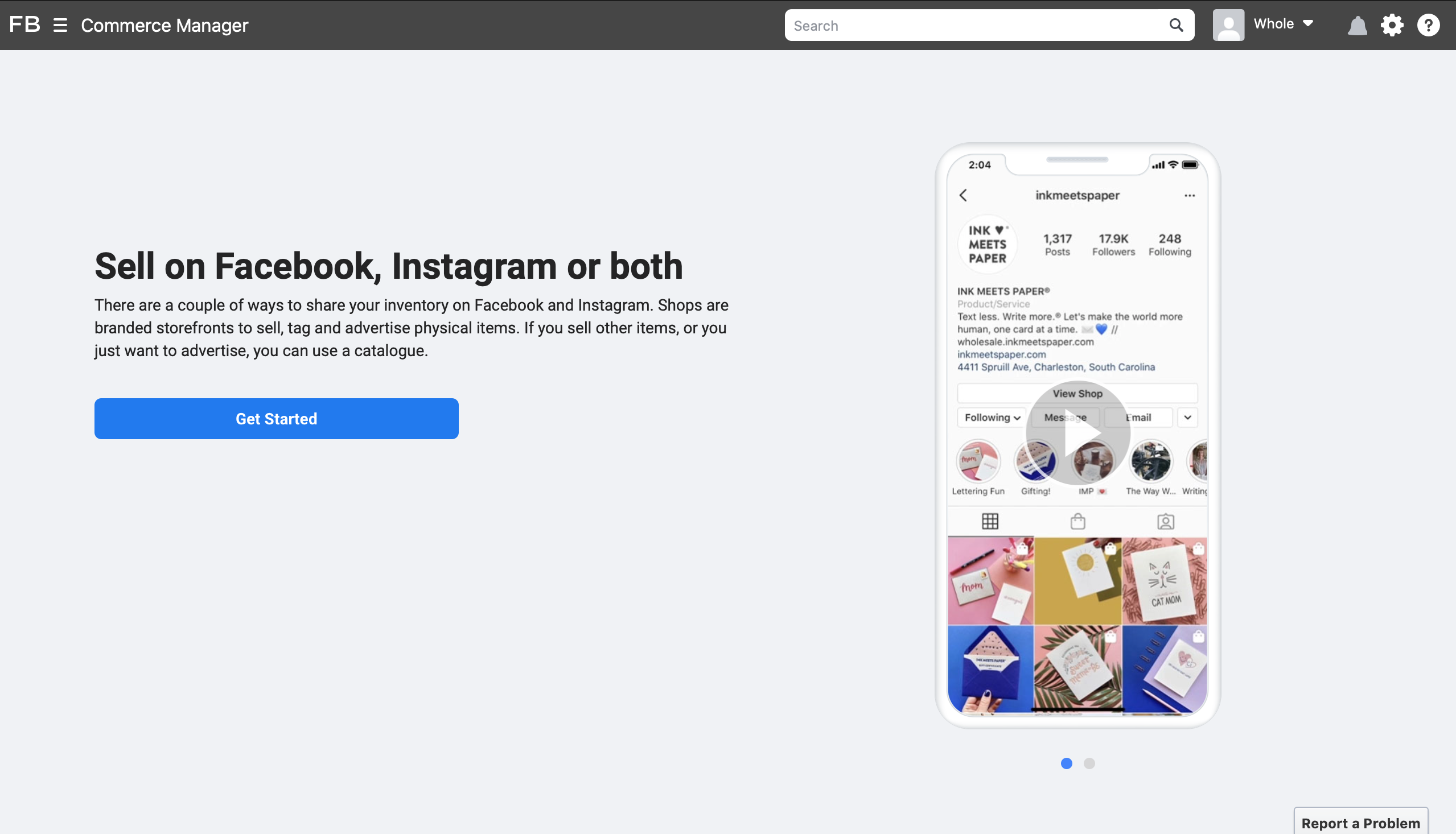This screenshot has width=1456, height=834.
Task: Click the Commerce Manager text label
Action: (x=165, y=24)
